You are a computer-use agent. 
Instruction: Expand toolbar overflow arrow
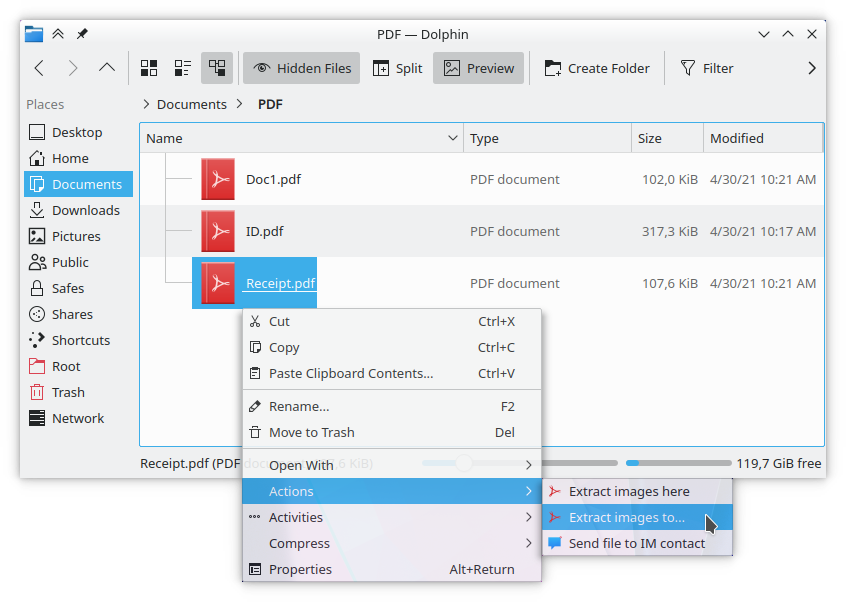click(811, 68)
